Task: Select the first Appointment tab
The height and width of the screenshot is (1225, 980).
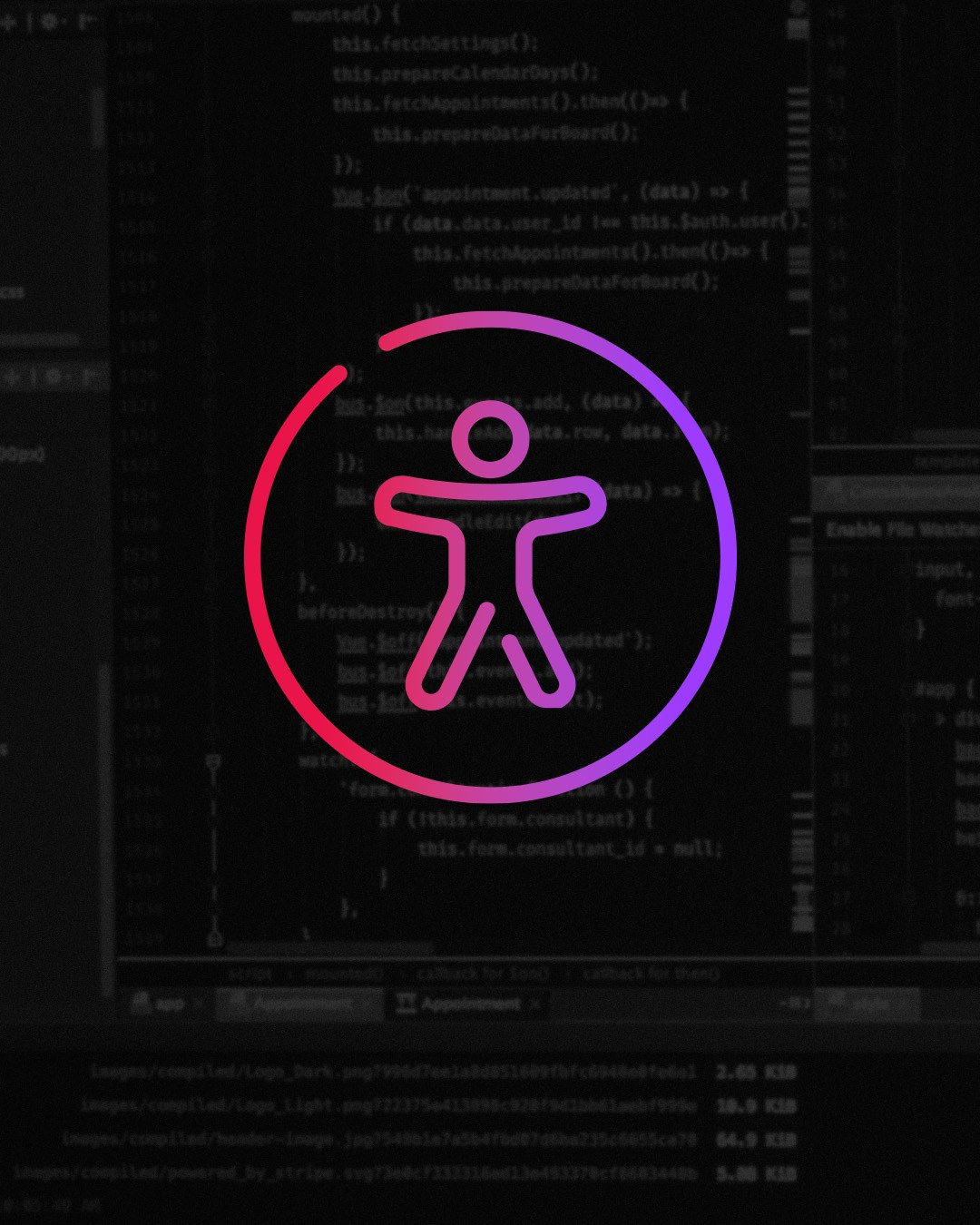Action: point(300,1004)
